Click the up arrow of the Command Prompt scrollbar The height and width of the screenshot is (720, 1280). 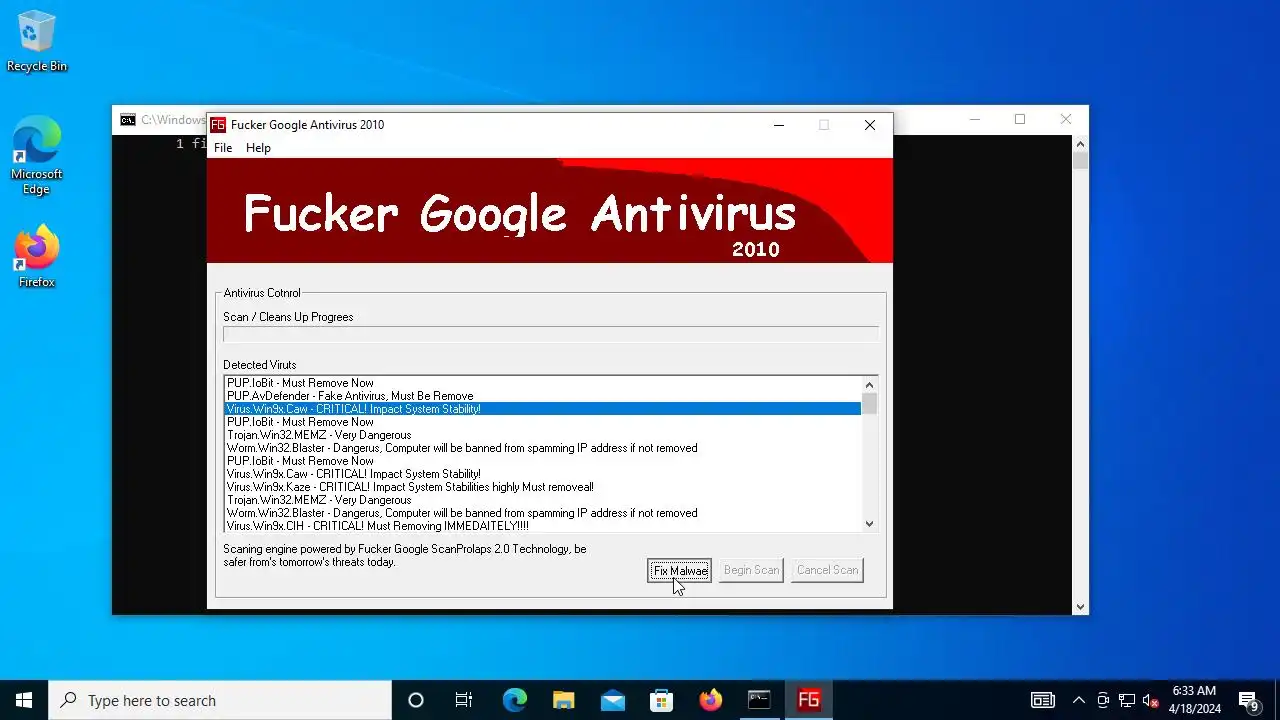[1080, 144]
